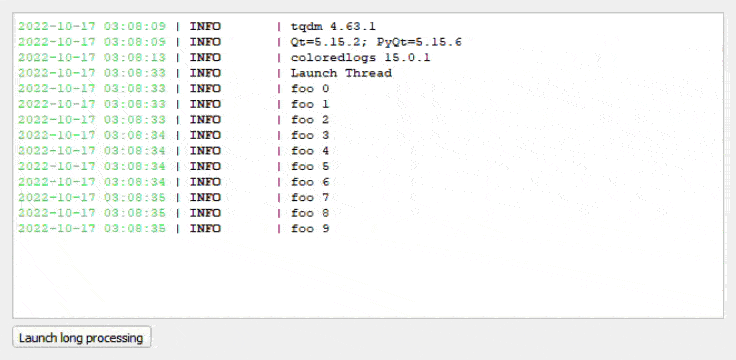Select the foo 4 log line
736x360 pixels.
pyautogui.click(x=310, y=151)
